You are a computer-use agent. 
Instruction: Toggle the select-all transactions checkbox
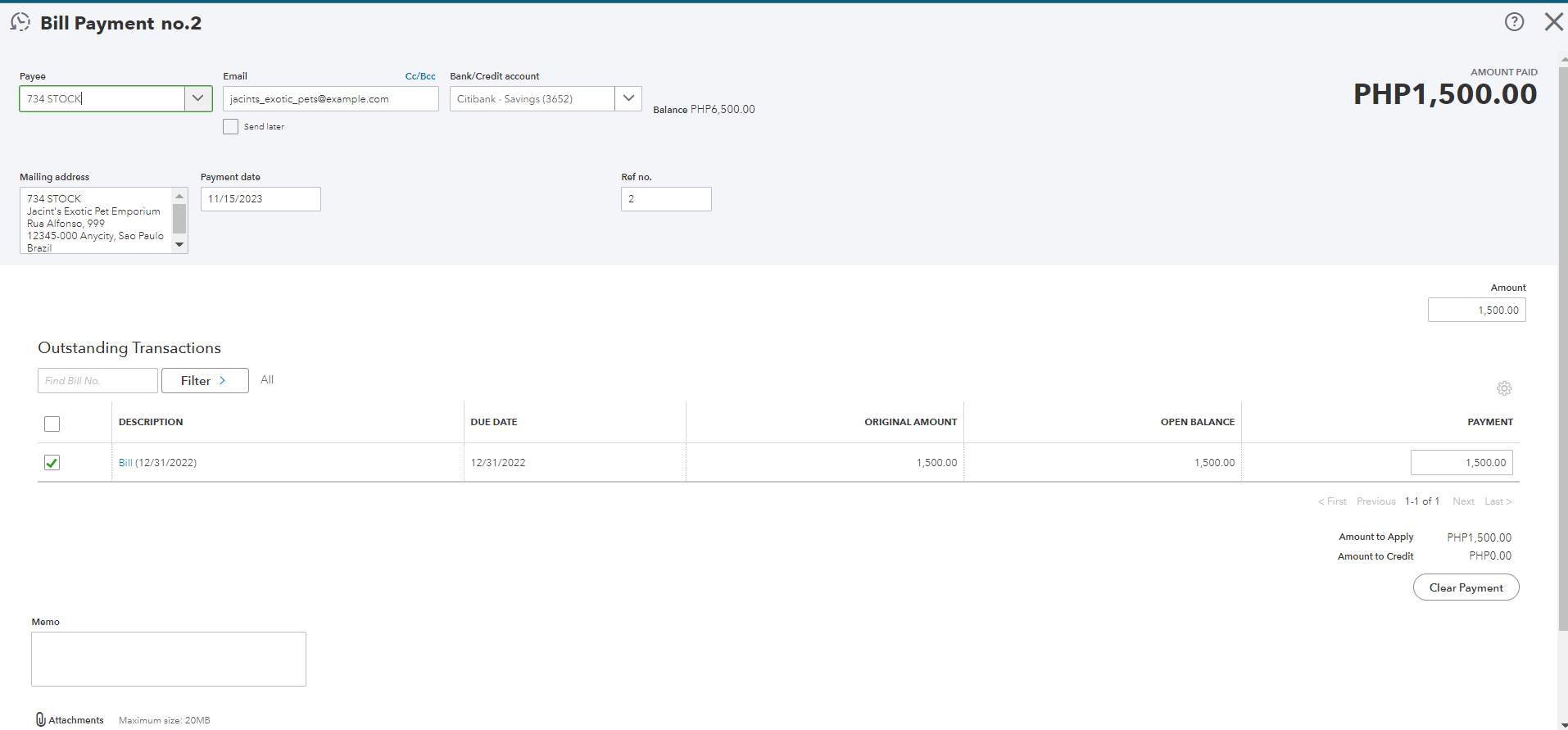tap(52, 424)
